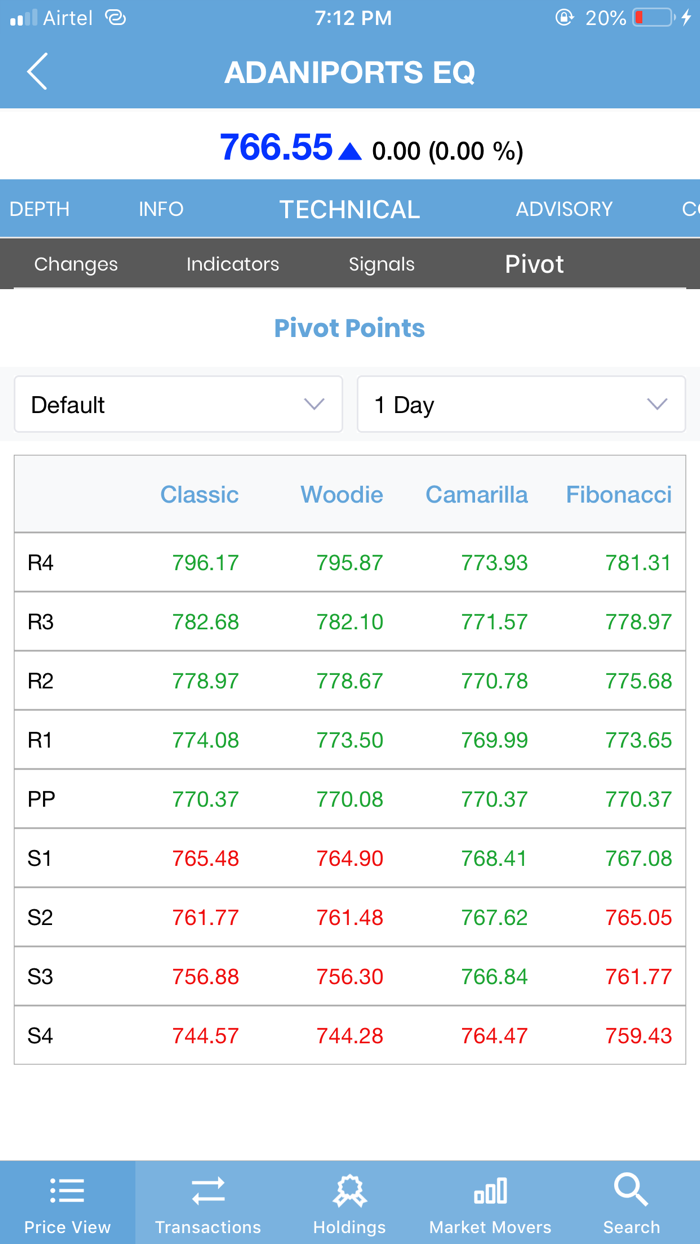Open Holdings ribbon badge icon
The width and height of the screenshot is (700, 1244).
click(349, 1190)
